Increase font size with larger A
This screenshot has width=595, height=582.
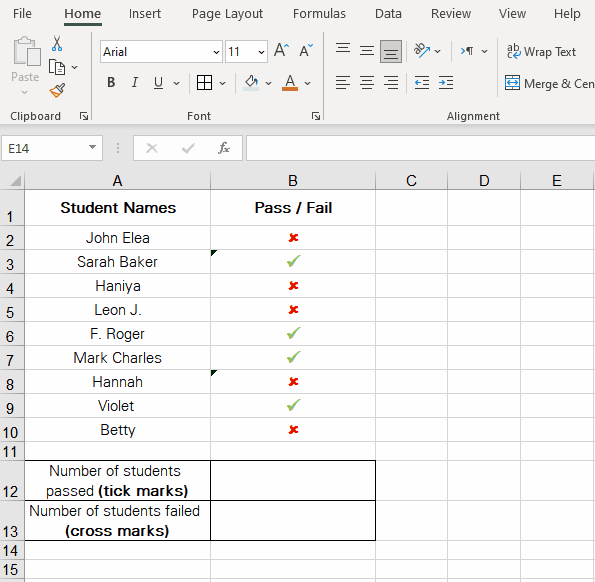point(282,50)
